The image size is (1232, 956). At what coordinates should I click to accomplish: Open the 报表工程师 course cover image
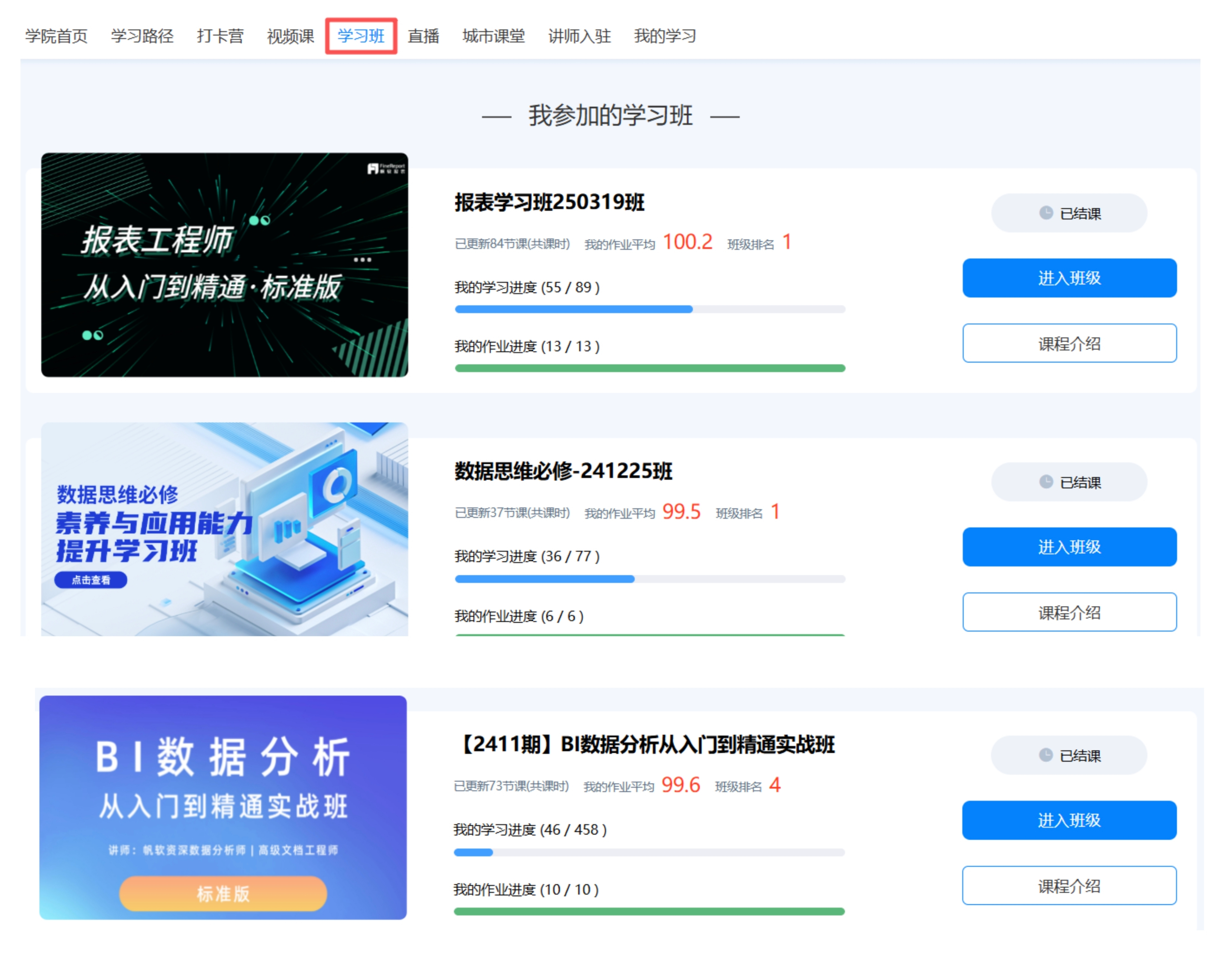coord(224,265)
